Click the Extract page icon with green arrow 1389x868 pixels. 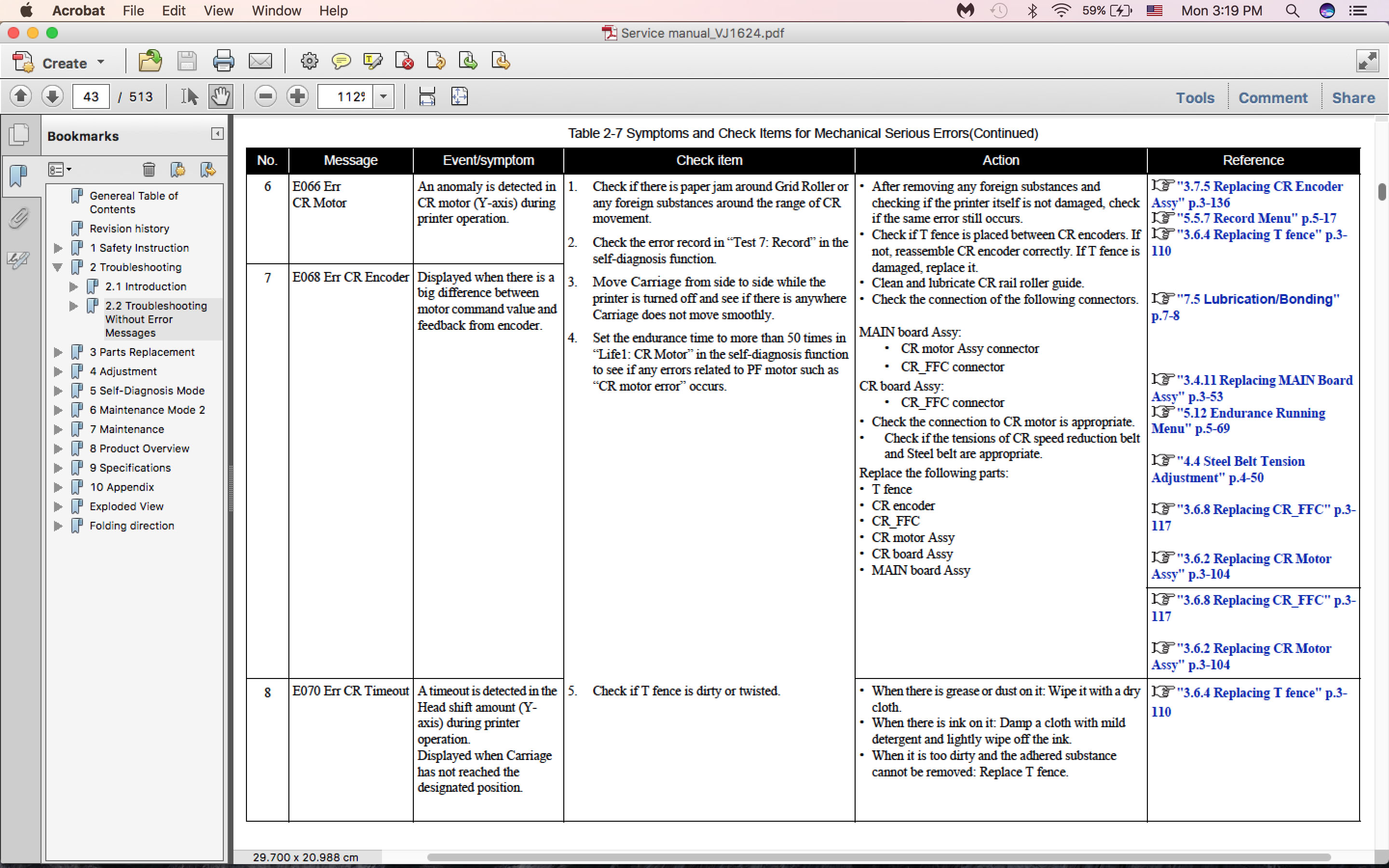pyautogui.click(x=468, y=61)
